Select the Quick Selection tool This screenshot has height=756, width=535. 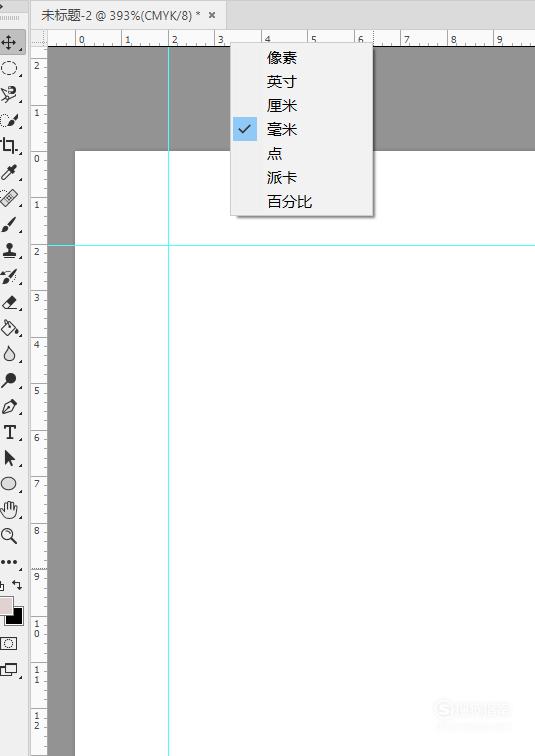click(x=9, y=120)
